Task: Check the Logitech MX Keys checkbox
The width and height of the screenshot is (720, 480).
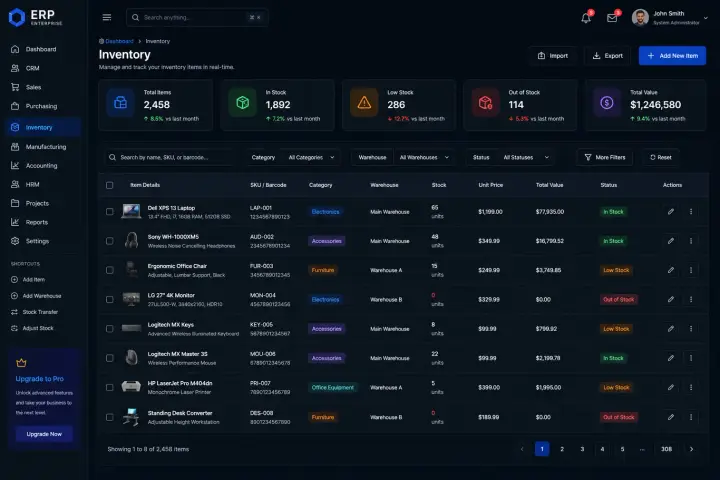Action: pos(109,329)
